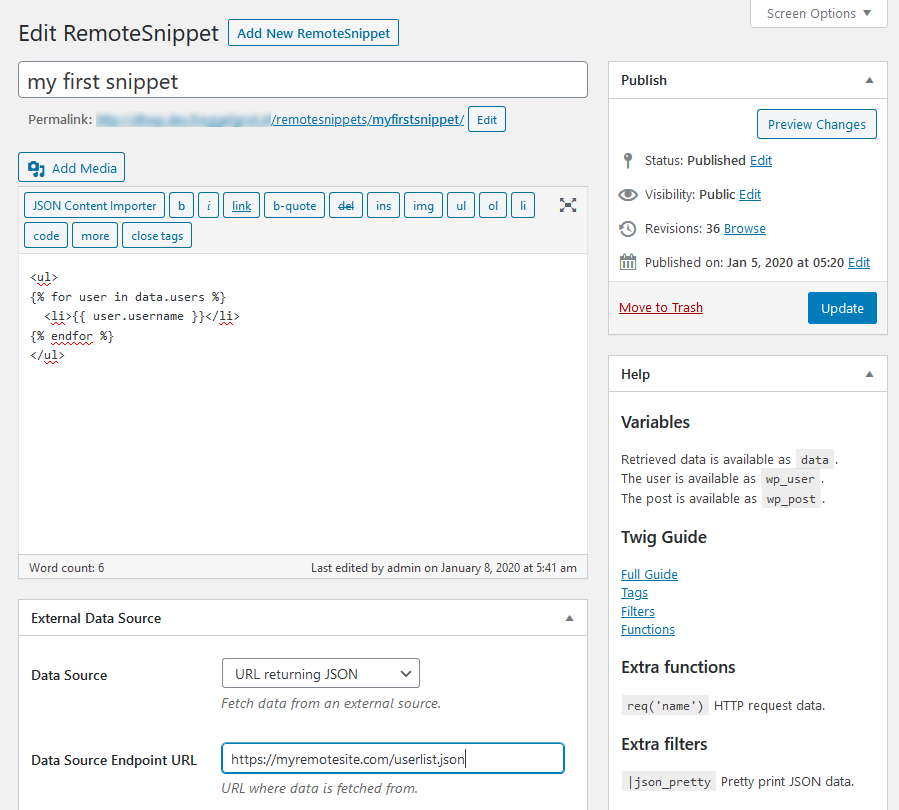
Task: Toggle distraction-free fullscreen editor icon
Action: coord(568,205)
